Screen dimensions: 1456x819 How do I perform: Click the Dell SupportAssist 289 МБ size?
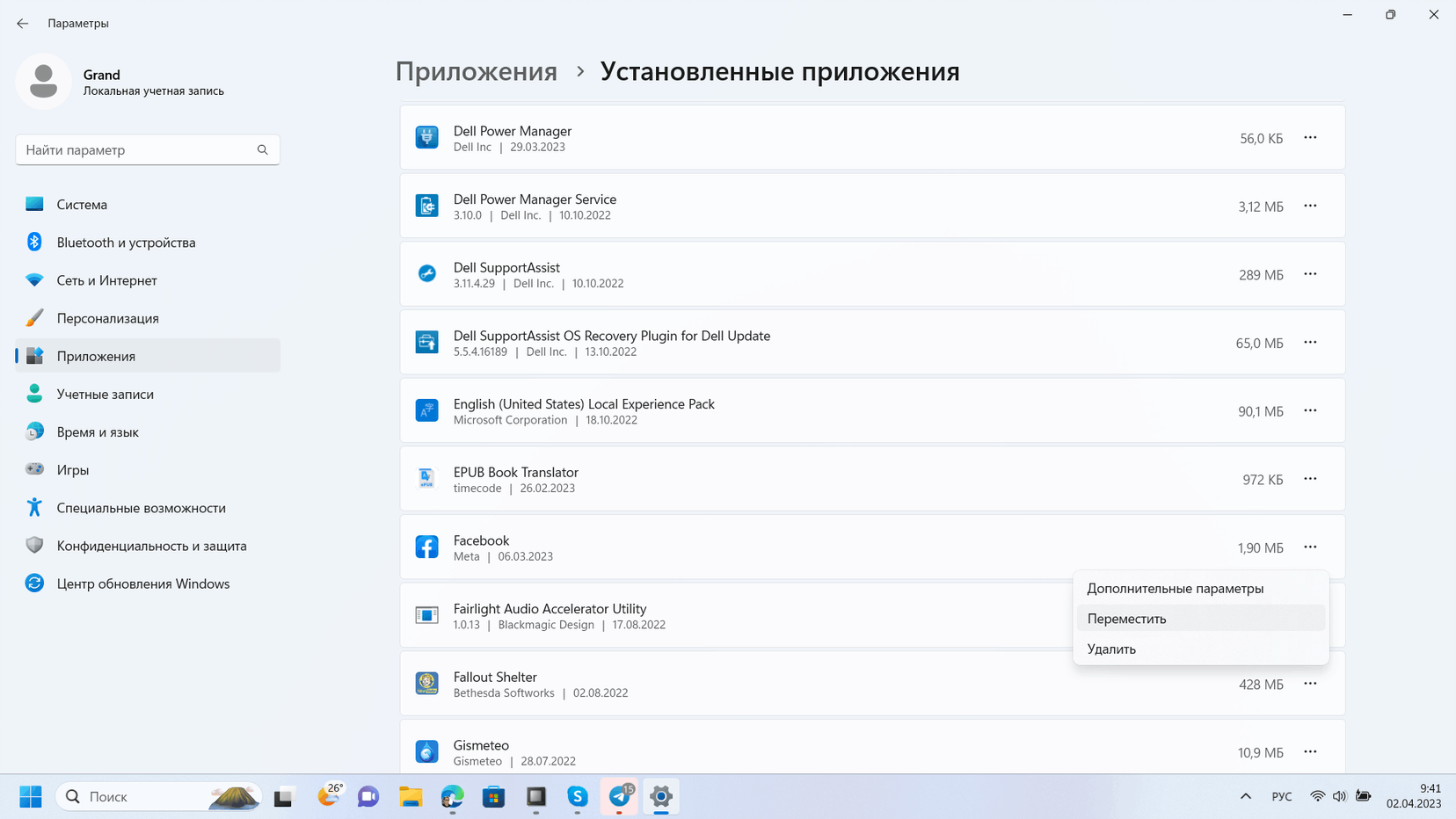(x=1261, y=274)
